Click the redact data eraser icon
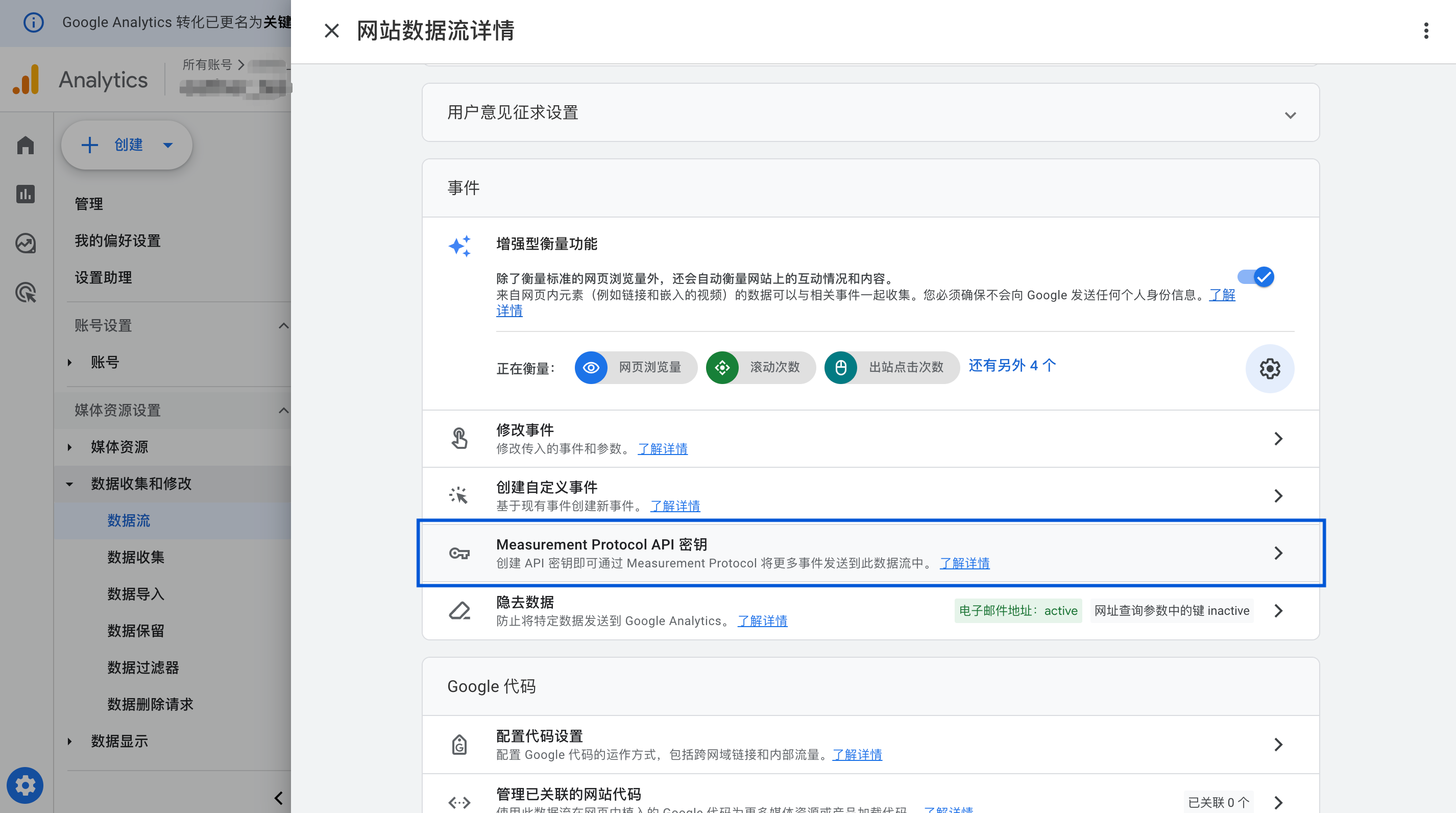The image size is (1456, 813). click(459, 610)
